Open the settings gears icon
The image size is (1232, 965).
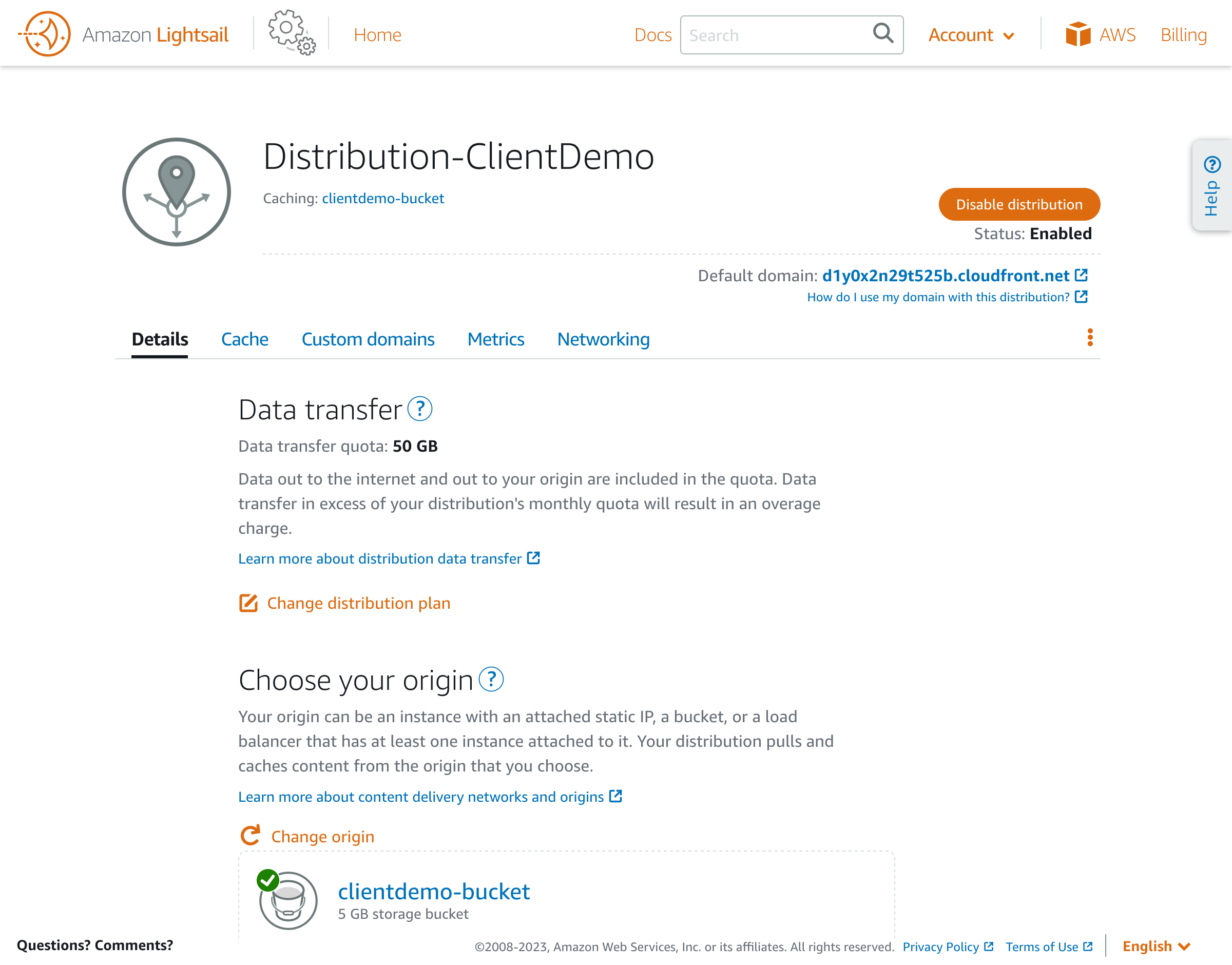coord(292,32)
